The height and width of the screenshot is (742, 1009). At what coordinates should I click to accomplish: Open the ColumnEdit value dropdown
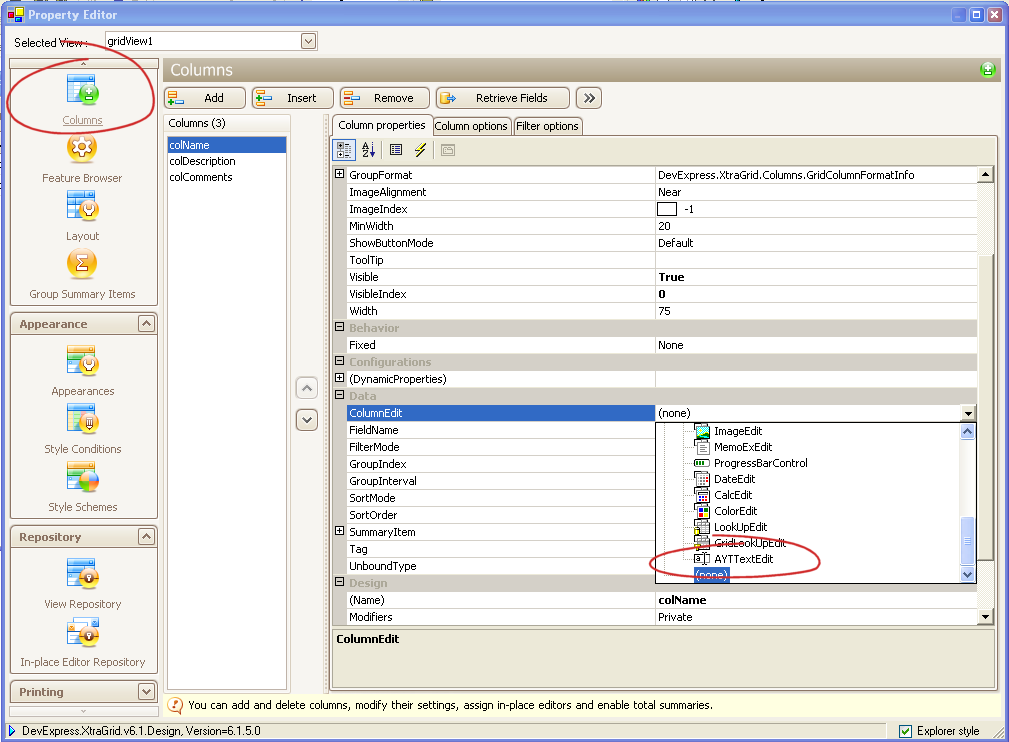click(968, 413)
